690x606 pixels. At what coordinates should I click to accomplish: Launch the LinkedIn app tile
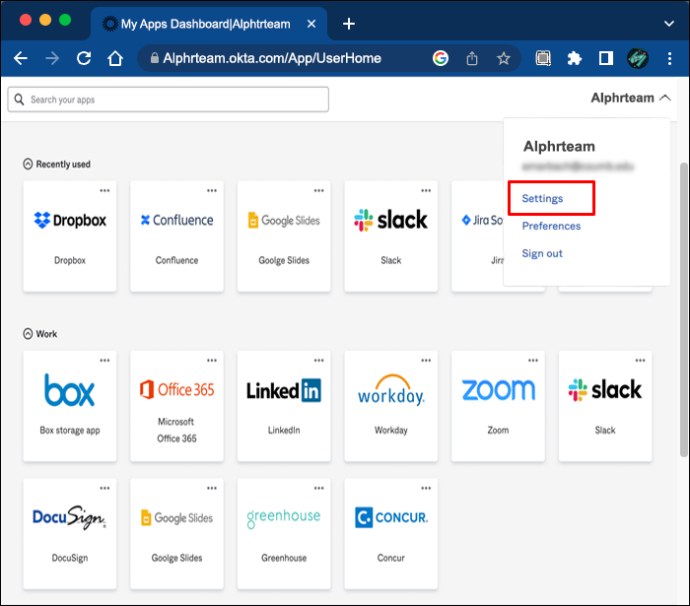[284, 406]
